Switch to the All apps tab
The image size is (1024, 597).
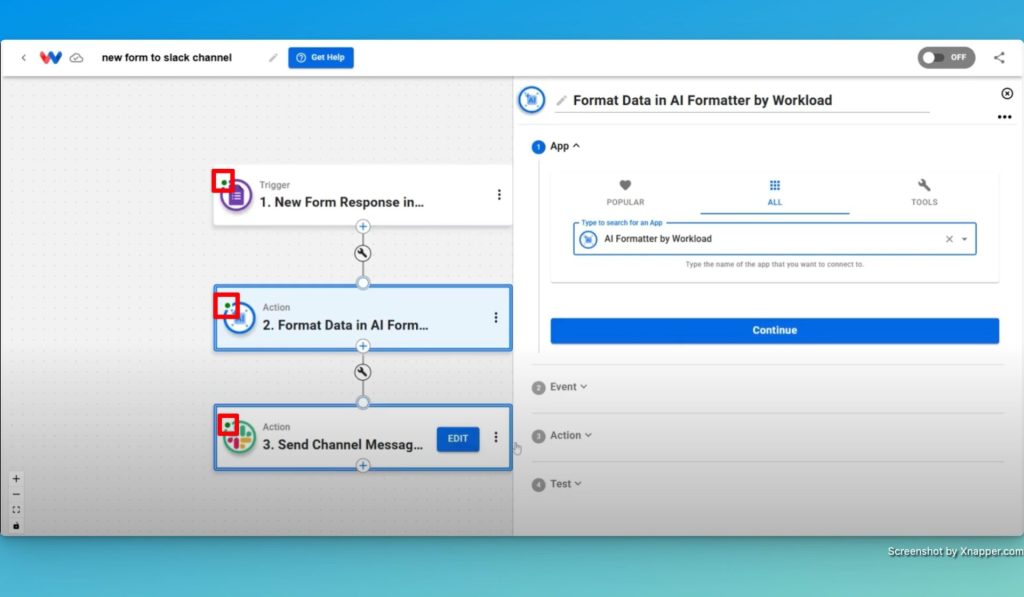pos(775,193)
